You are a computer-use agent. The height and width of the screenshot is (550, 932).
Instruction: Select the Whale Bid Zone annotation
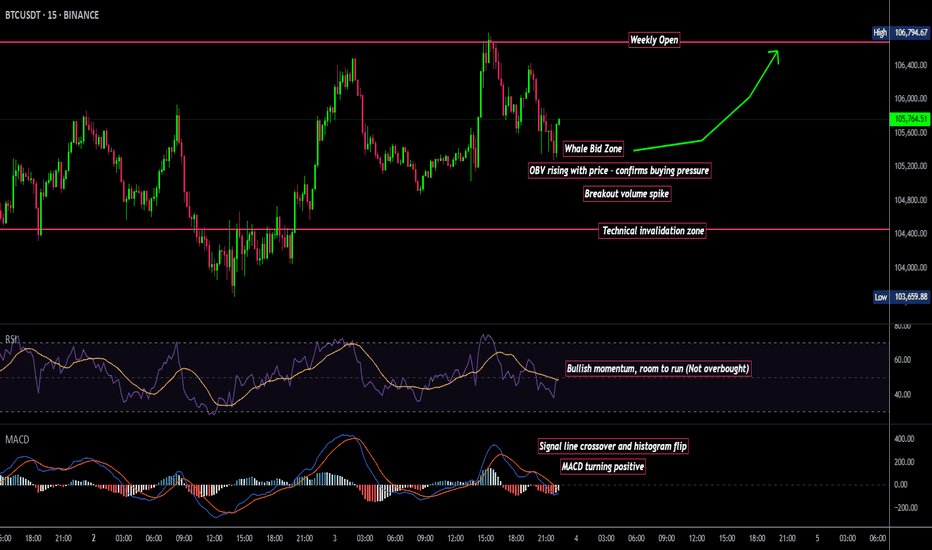point(593,149)
